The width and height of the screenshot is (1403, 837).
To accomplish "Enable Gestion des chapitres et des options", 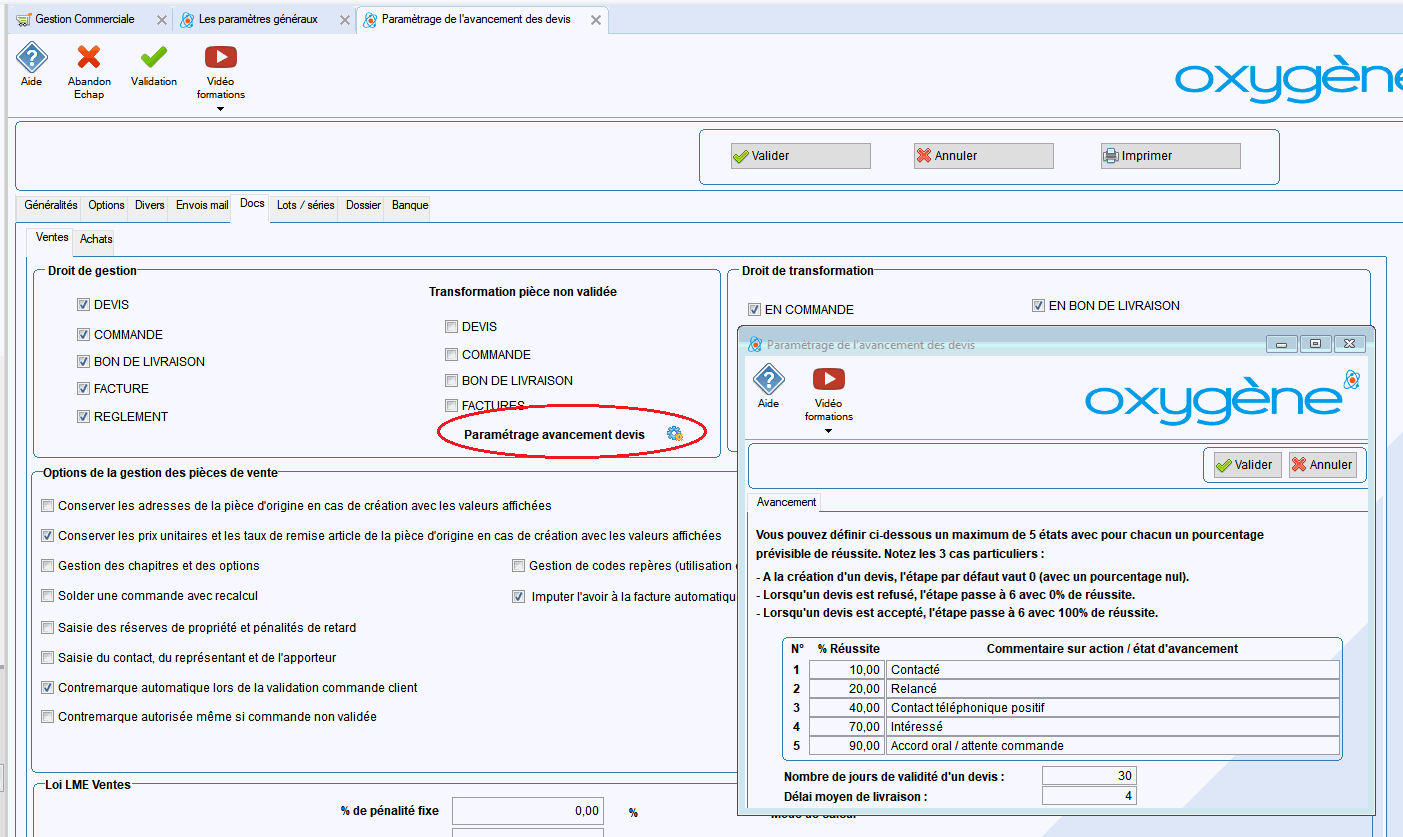I will pos(48,566).
